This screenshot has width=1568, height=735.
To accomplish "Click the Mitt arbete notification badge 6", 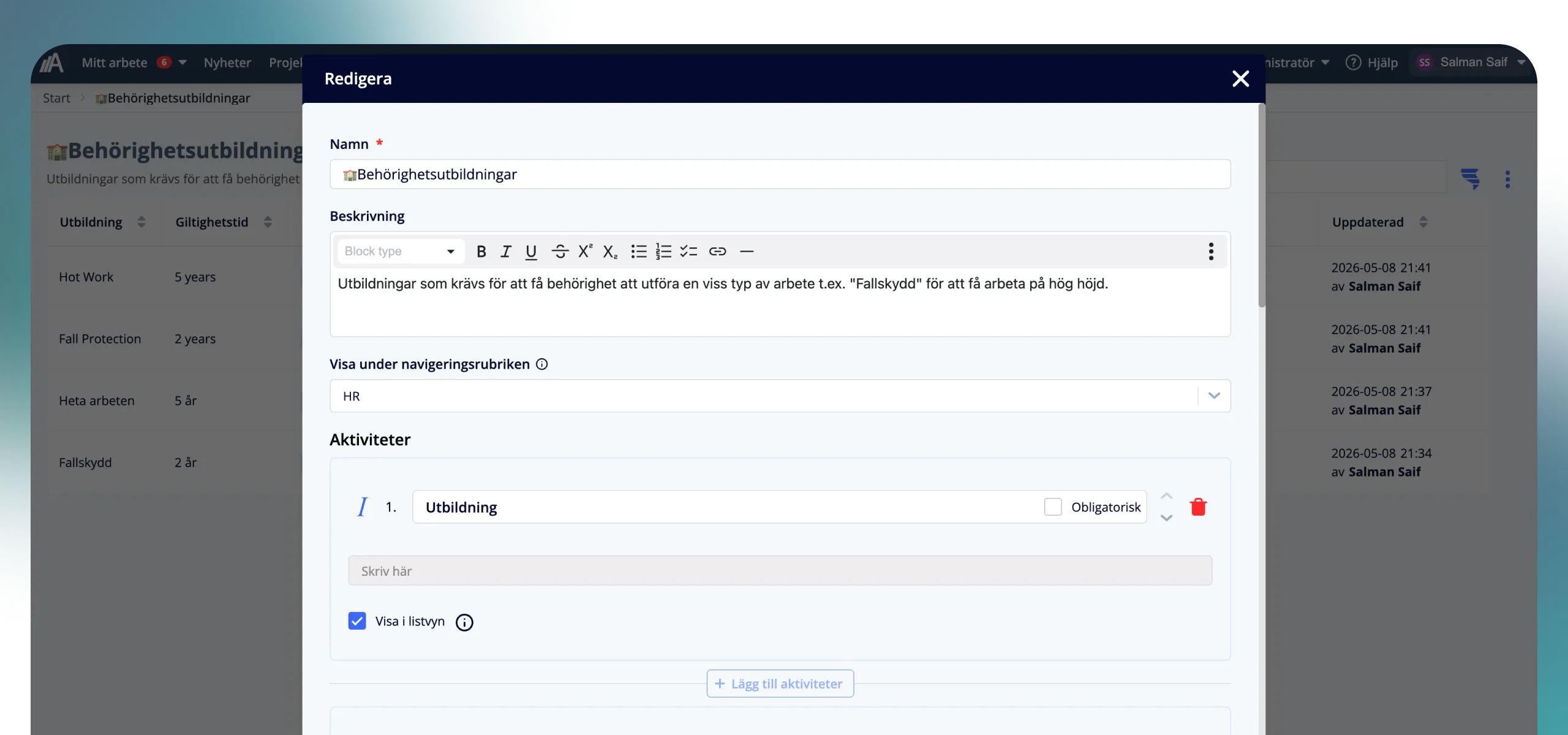I will (164, 62).
